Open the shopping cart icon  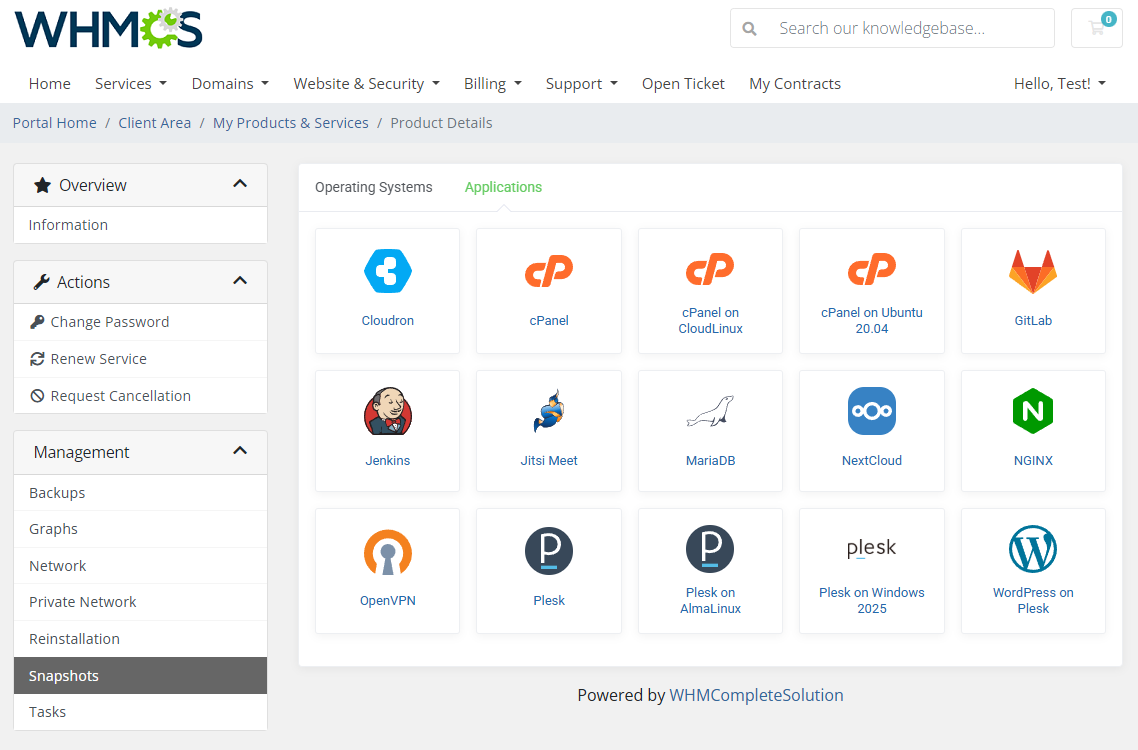pos(1097,28)
